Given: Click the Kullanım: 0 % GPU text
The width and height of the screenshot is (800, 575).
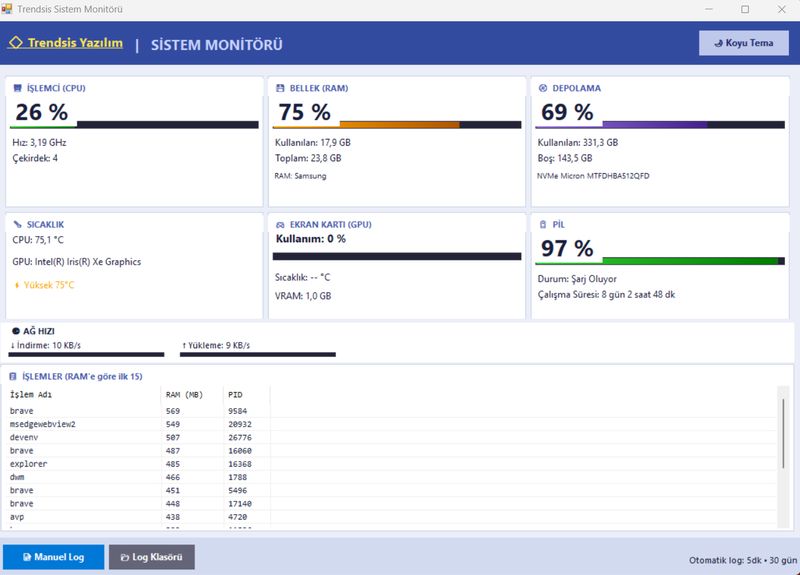Looking at the screenshot, I should 311,239.
